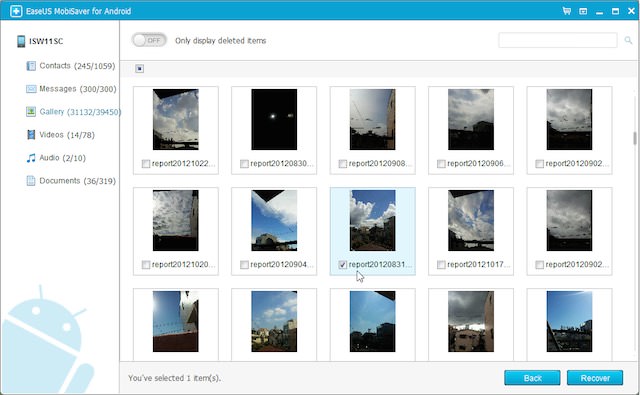
Task: Open the feedback icon beside the cart
Action: click(583, 11)
